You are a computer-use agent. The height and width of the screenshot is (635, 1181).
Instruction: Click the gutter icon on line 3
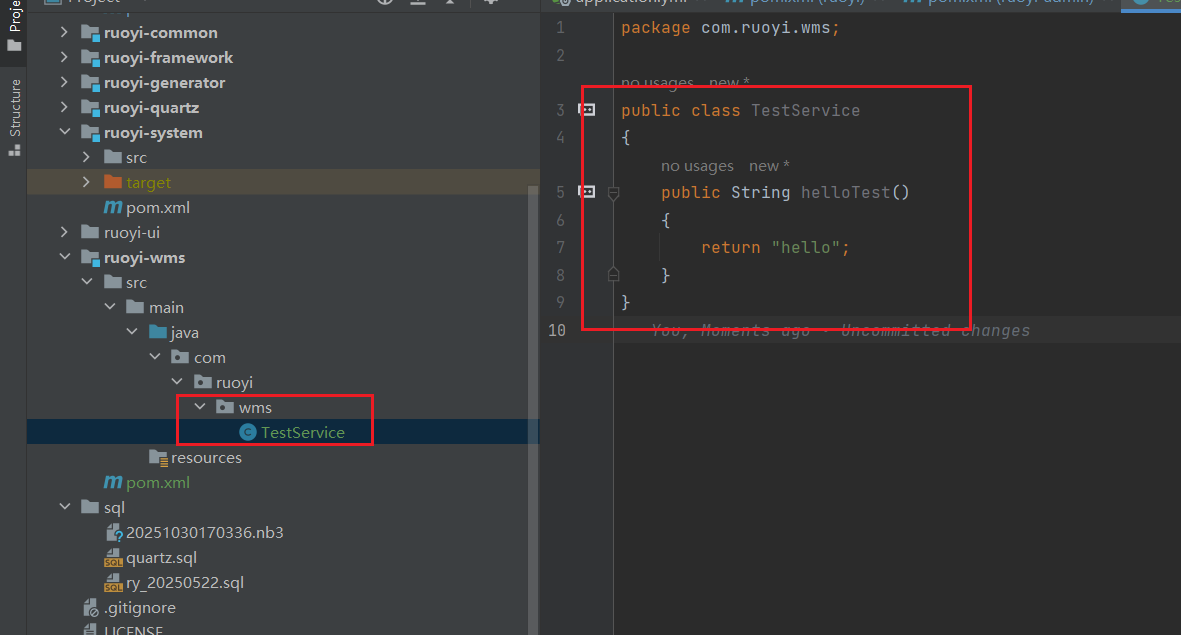click(587, 110)
